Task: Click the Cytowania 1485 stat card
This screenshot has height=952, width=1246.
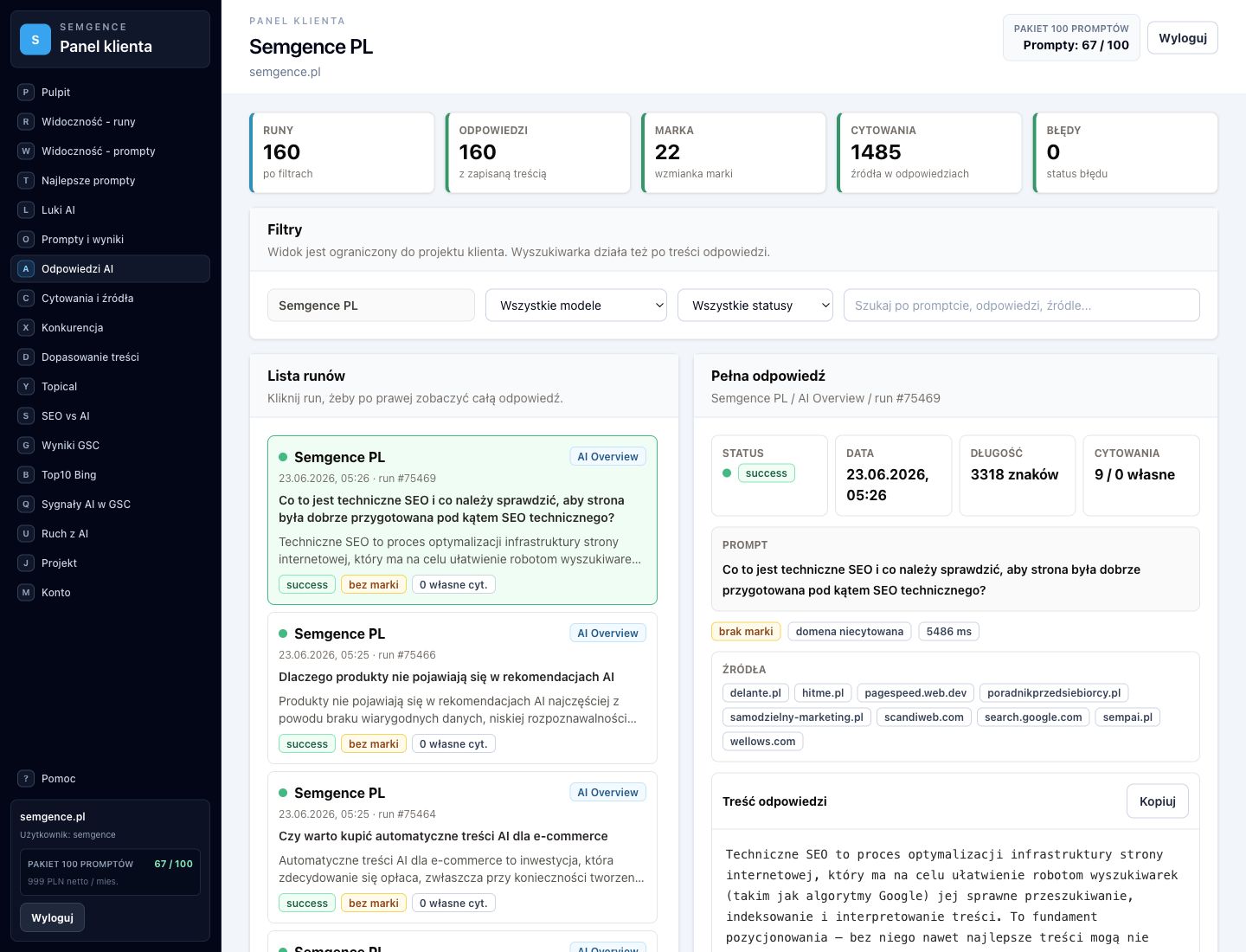Action: [x=929, y=152]
